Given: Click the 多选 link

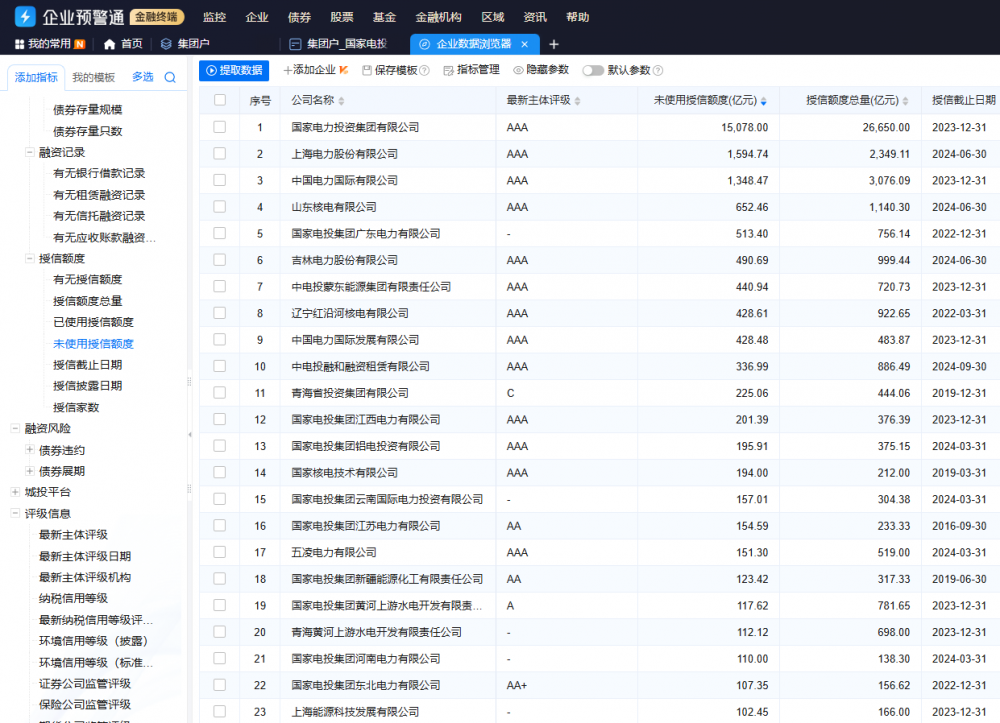Looking at the screenshot, I should click(x=142, y=77).
